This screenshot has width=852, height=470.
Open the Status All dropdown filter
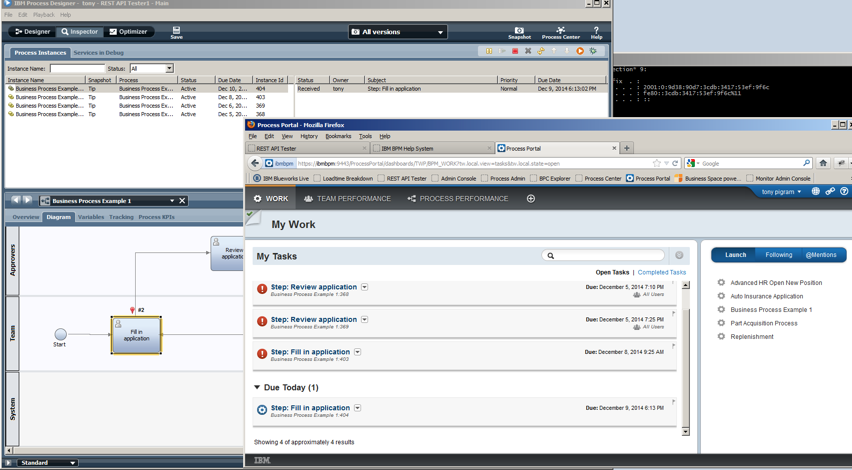coord(152,68)
